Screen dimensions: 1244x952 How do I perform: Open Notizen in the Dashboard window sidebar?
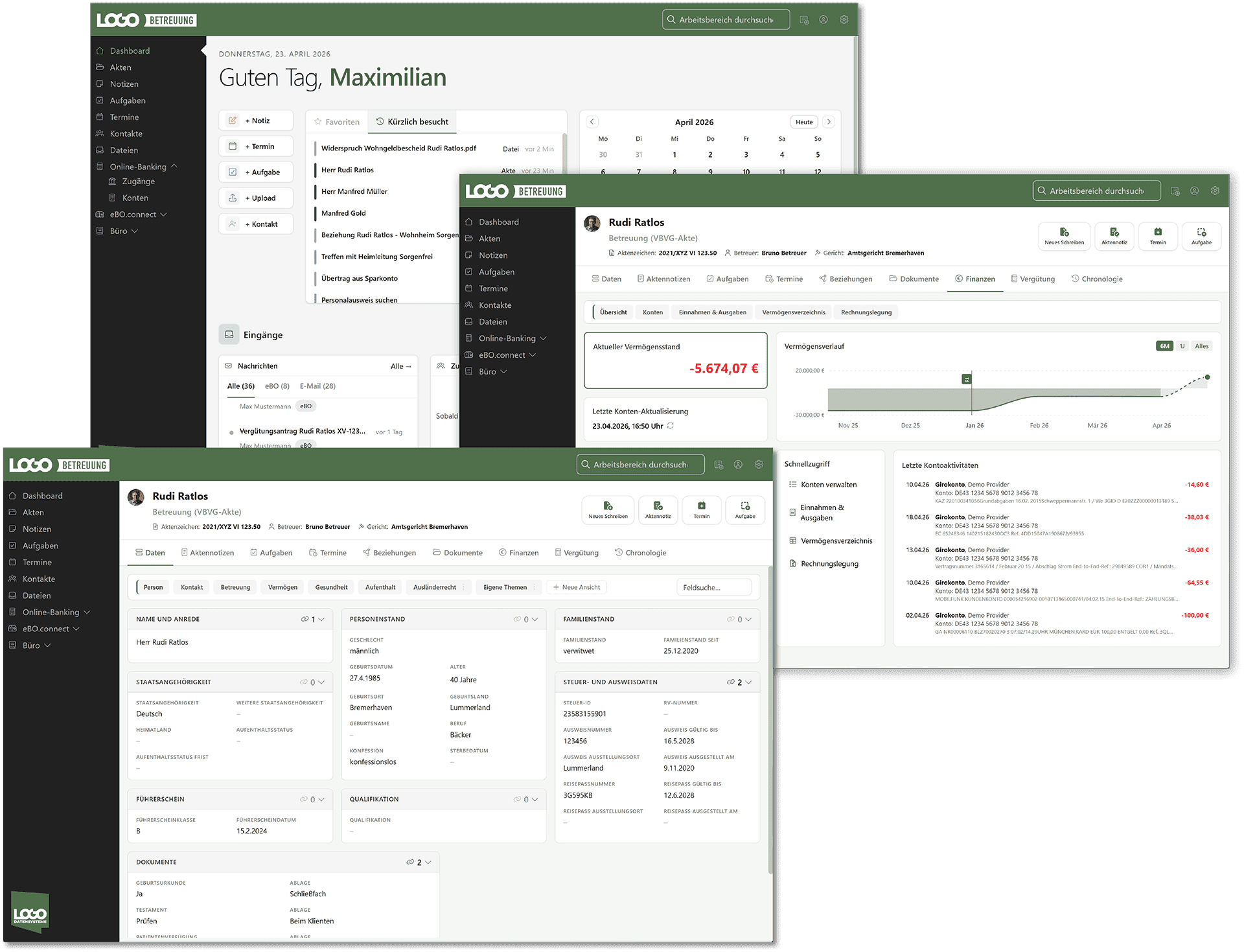[x=124, y=84]
